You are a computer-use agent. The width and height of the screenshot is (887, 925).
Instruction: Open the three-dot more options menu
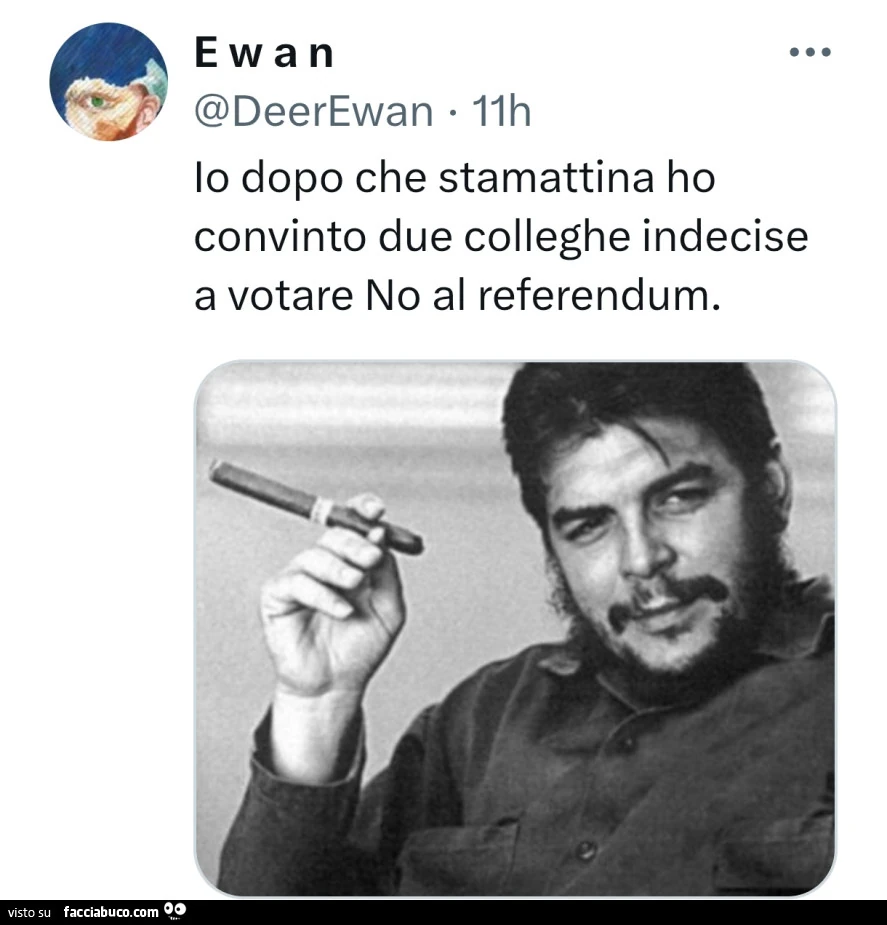tap(810, 53)
